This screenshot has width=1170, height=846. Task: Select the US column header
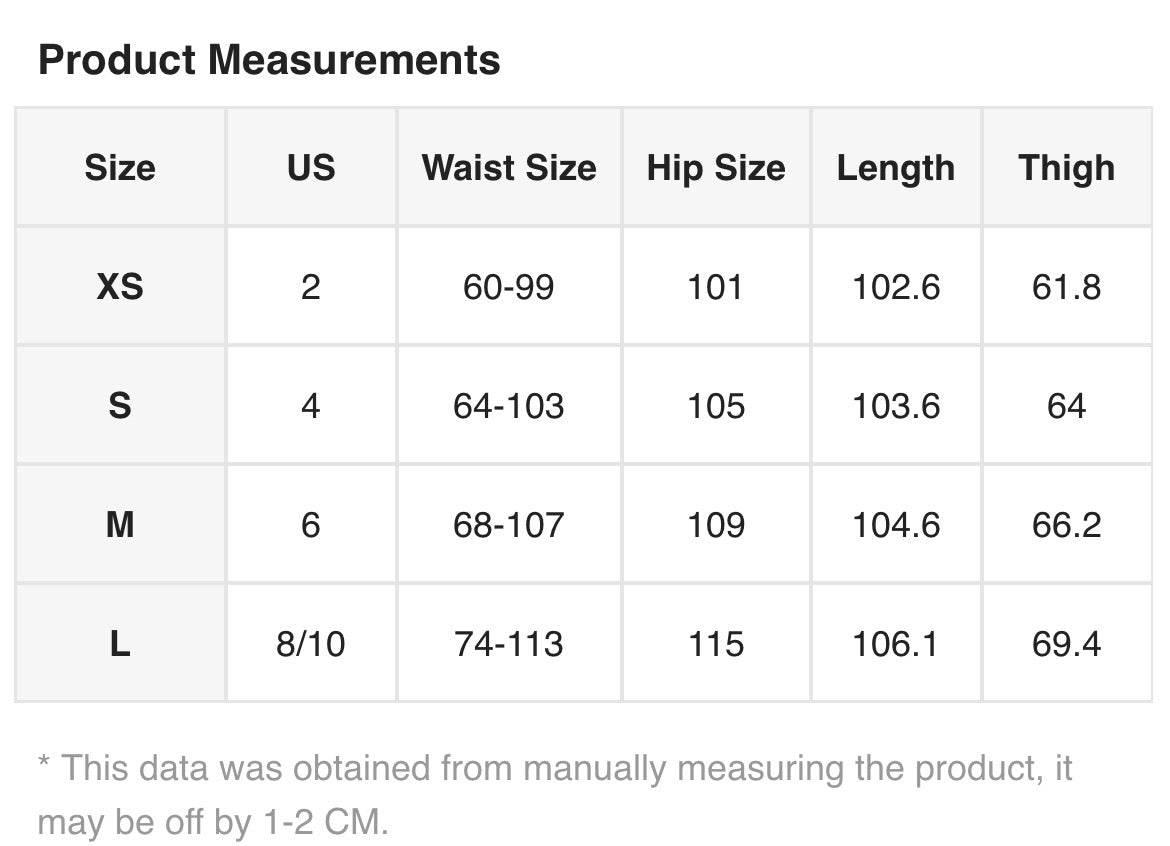311,168
